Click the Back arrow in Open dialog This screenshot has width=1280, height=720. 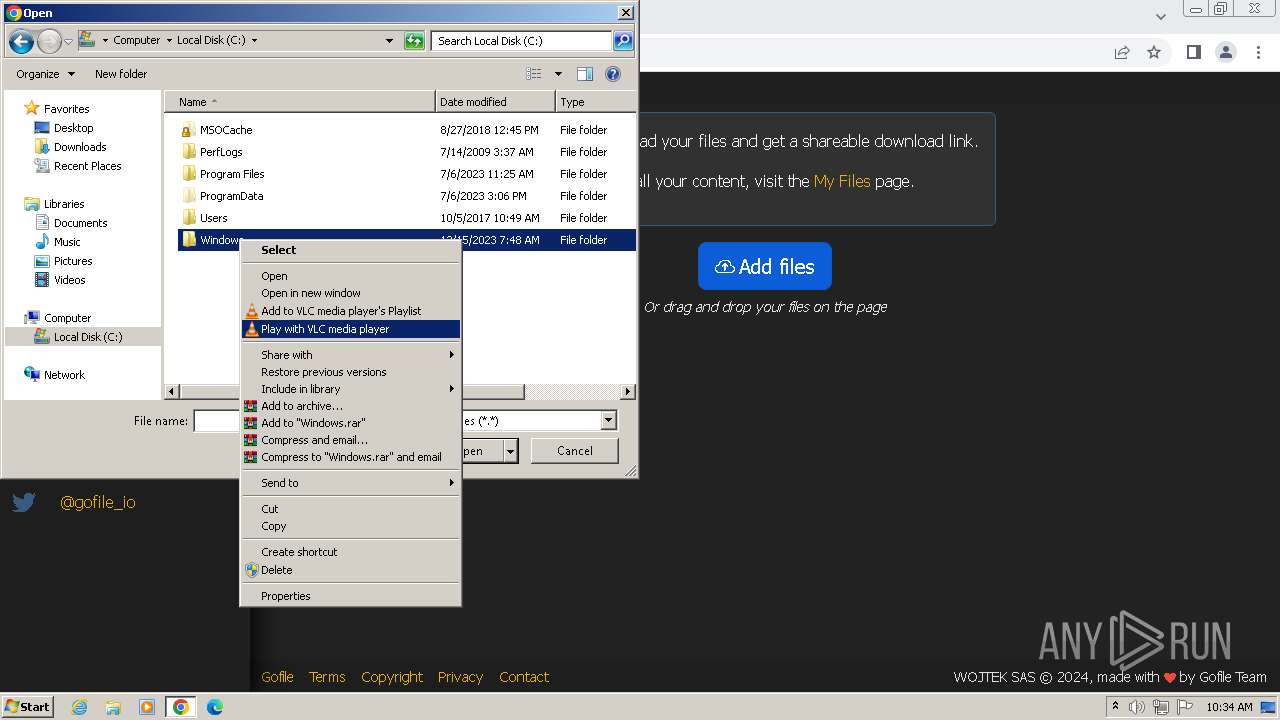(21, 41)
